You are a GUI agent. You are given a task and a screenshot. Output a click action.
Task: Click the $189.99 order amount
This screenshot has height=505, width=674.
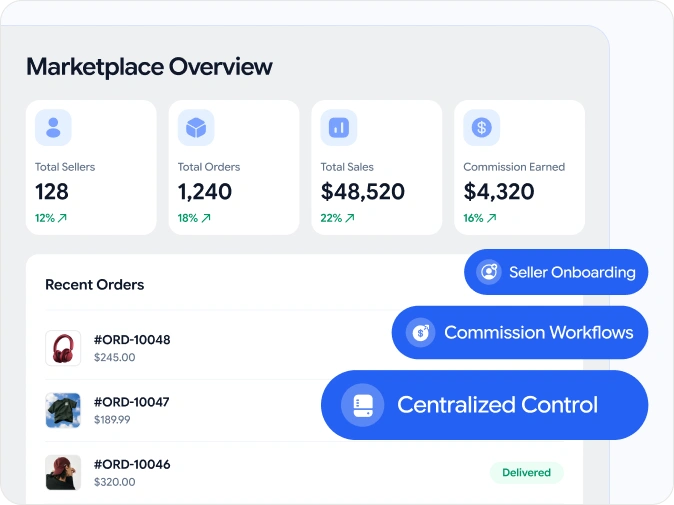point(112,419)
